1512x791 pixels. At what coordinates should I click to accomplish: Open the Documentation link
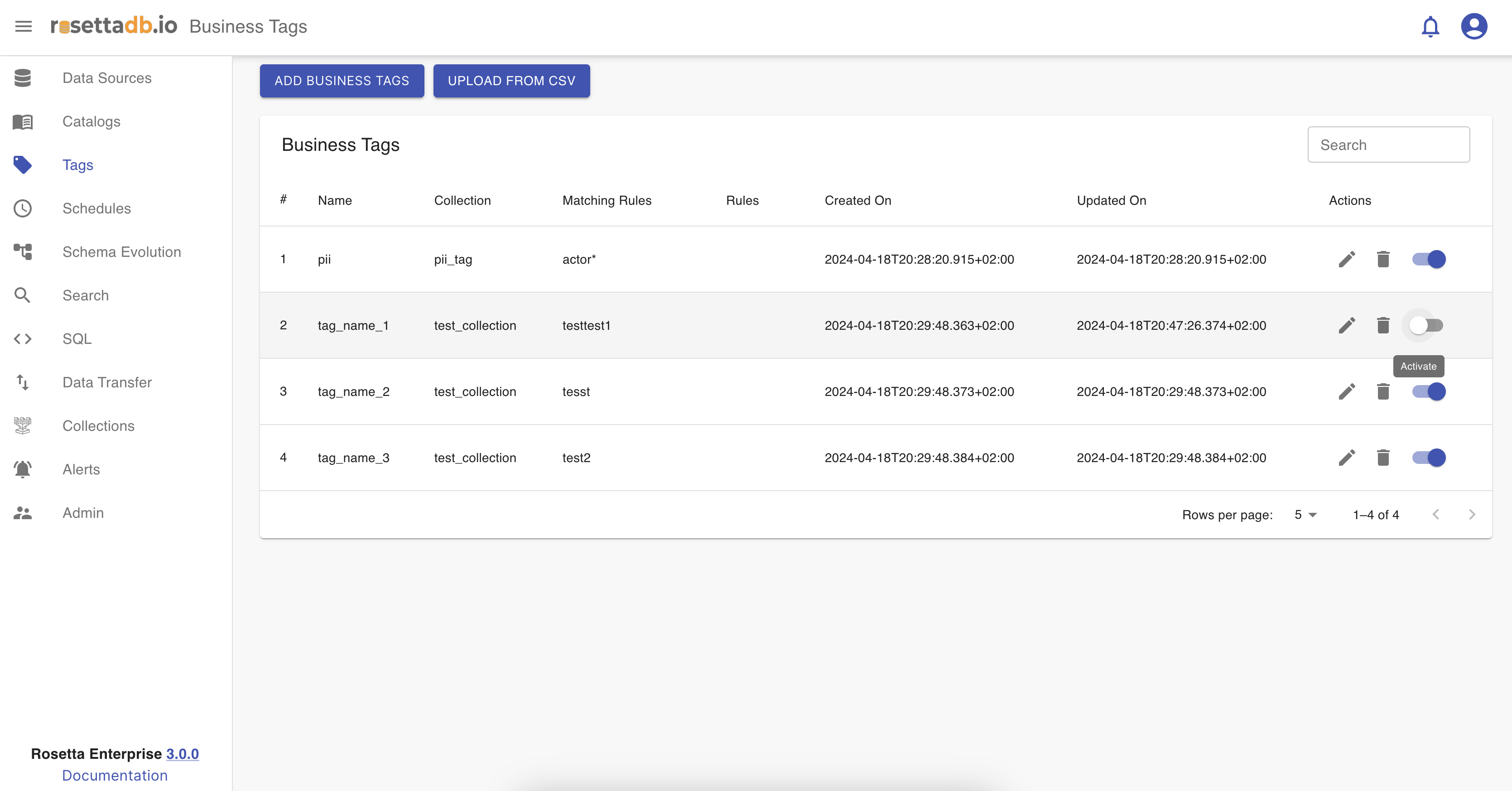point(115,775)
